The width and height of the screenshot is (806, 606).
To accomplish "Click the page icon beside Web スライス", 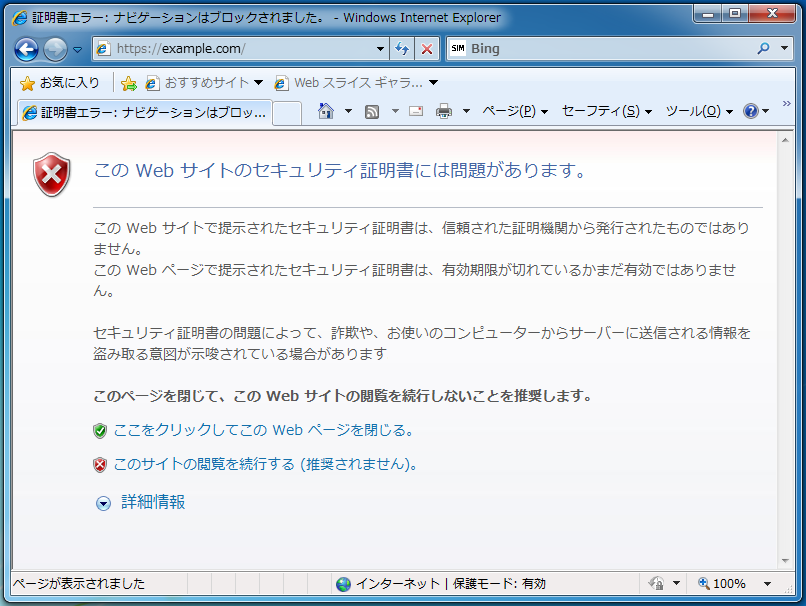I will pos(281,83).
